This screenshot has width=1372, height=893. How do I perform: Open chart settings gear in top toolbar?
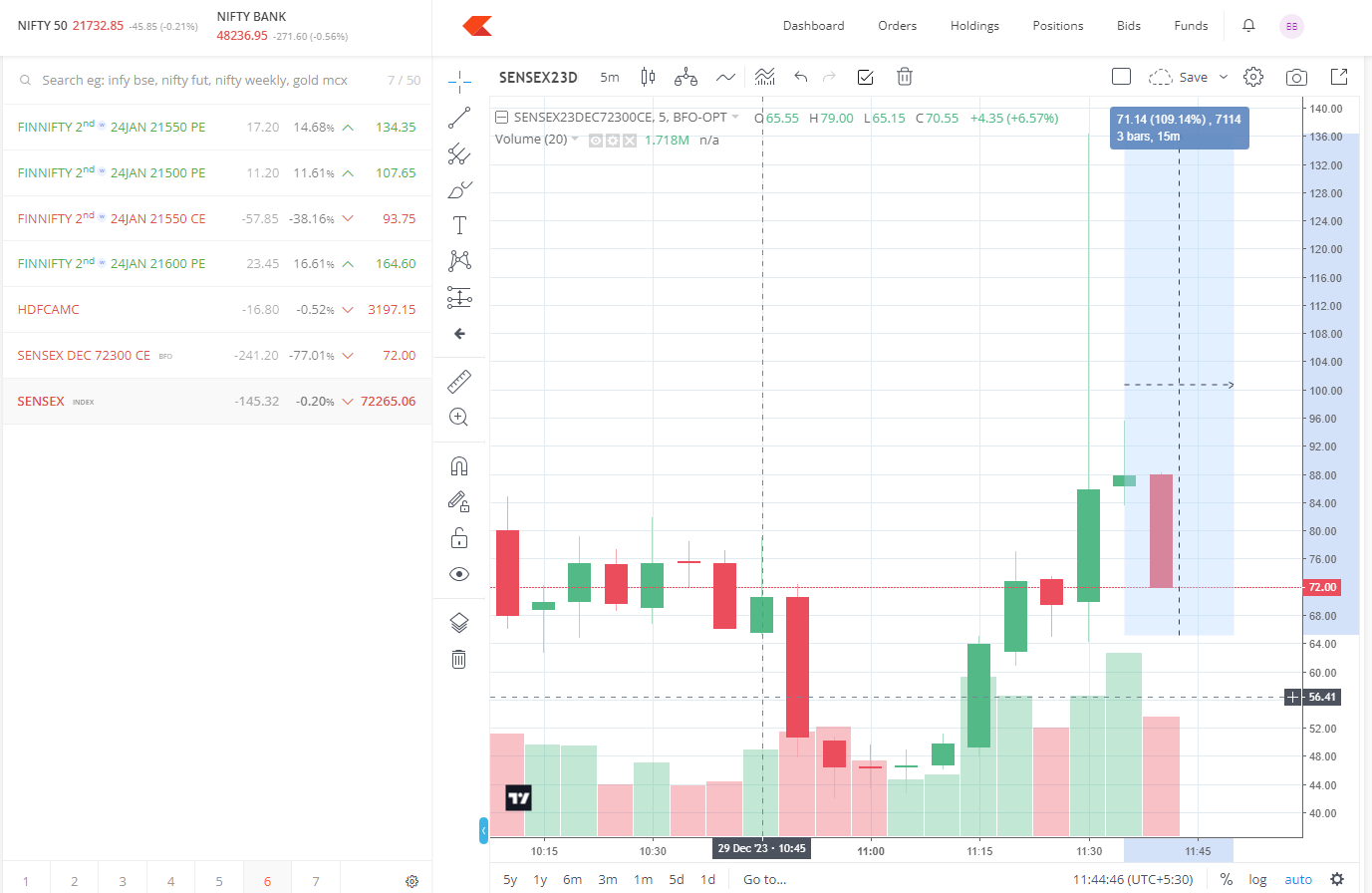(x=1253, y=77)
